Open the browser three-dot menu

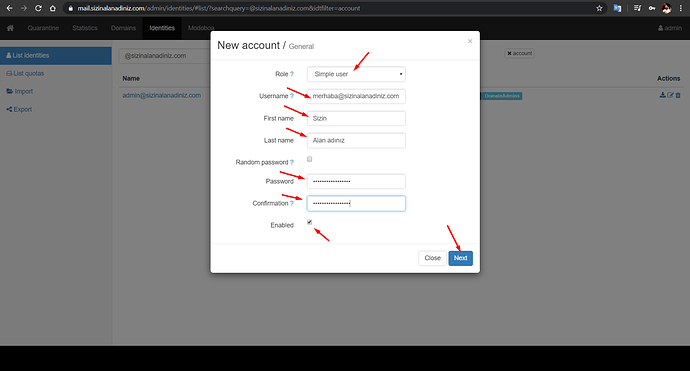680,8
